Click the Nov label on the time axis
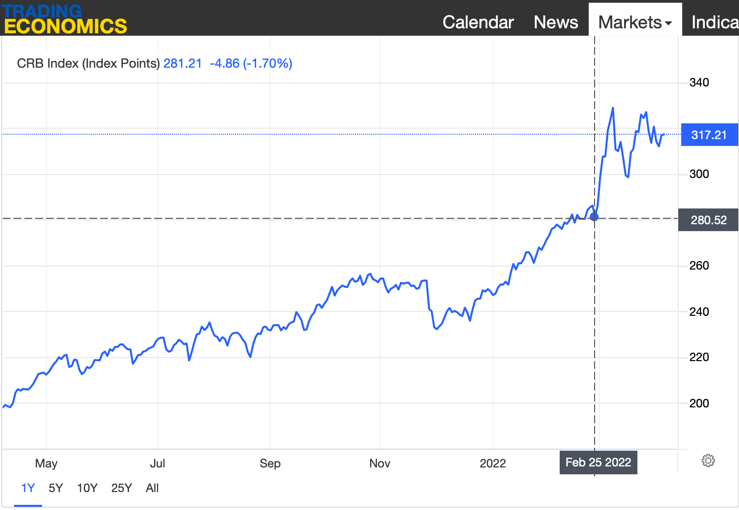 click(381, 463)
